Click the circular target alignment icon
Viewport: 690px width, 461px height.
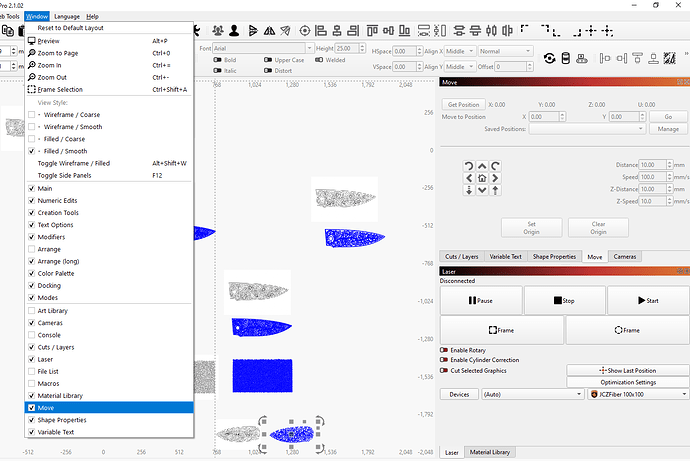[305, 31]
